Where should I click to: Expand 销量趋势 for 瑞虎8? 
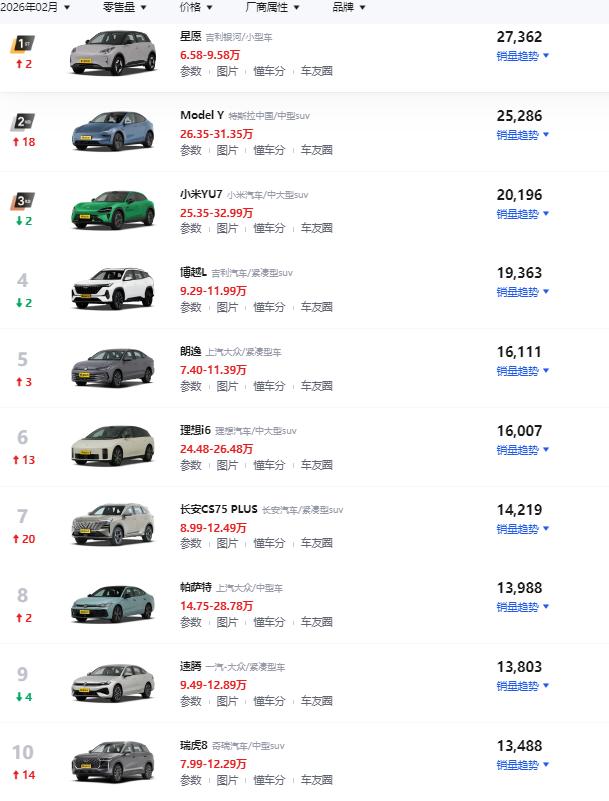click(523, 765)
